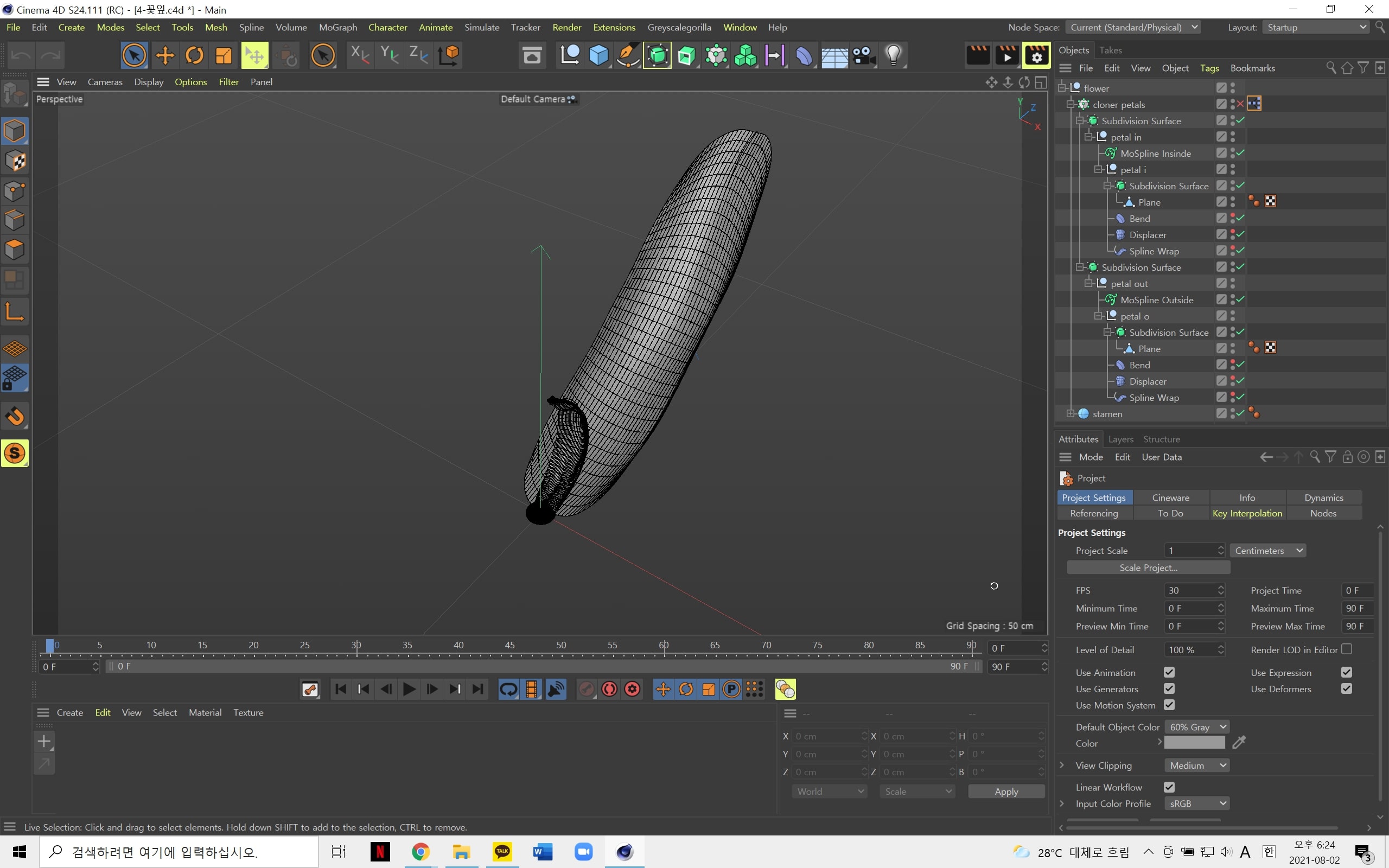Click the Cube primitive icon

click(x=598, y=56)
